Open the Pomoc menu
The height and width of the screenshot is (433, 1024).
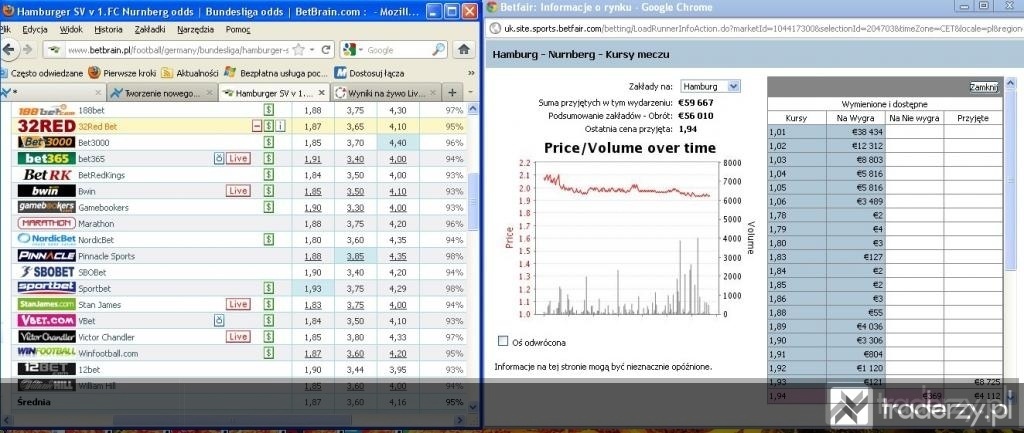point(238,29)
